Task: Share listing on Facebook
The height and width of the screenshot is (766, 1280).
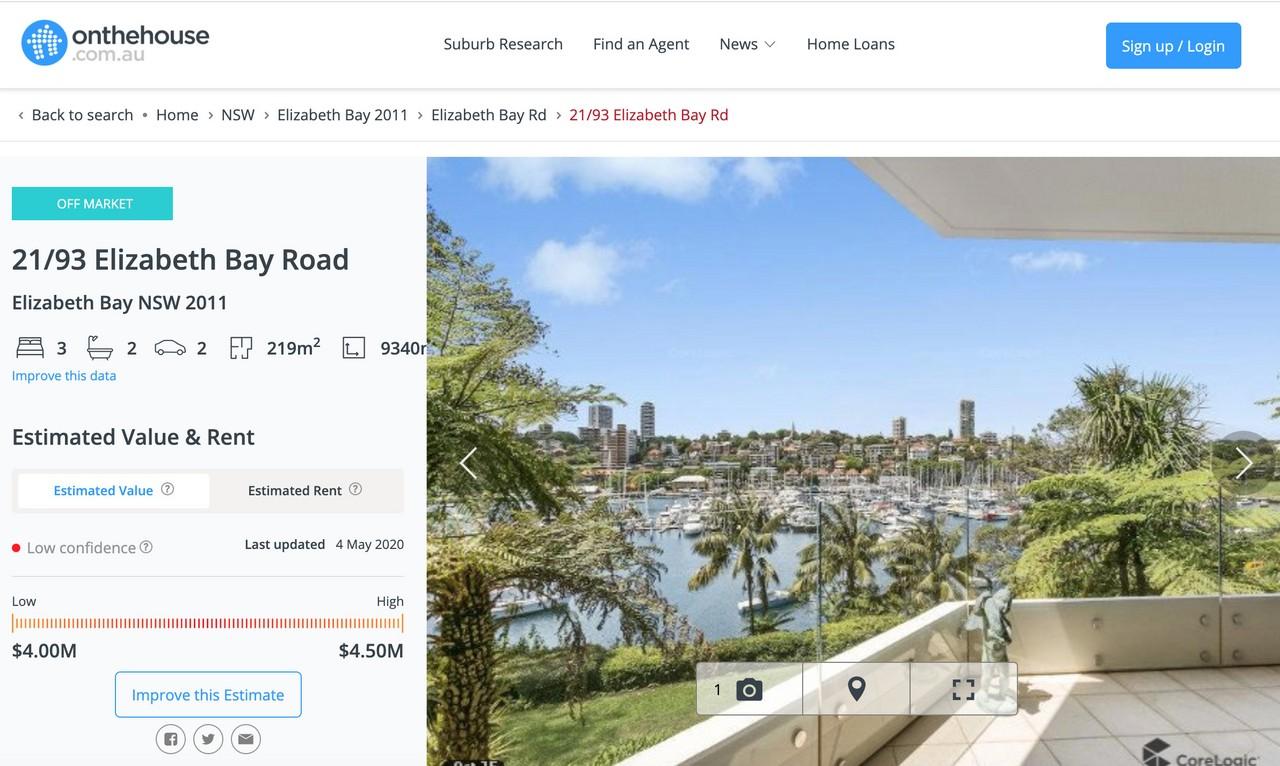Action: [x=171, y=740]
